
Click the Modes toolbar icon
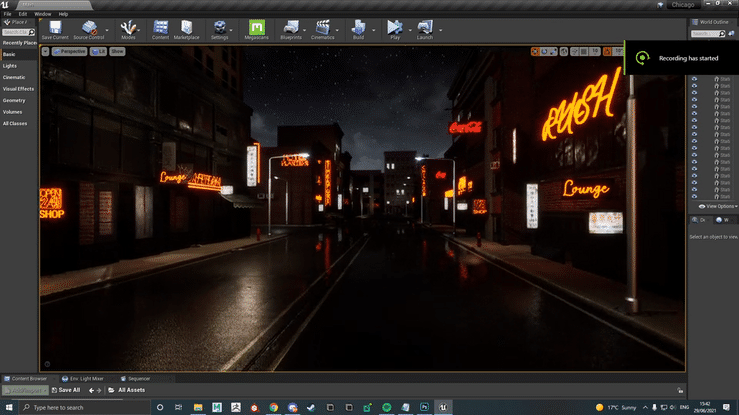click(x=128, y=30)
